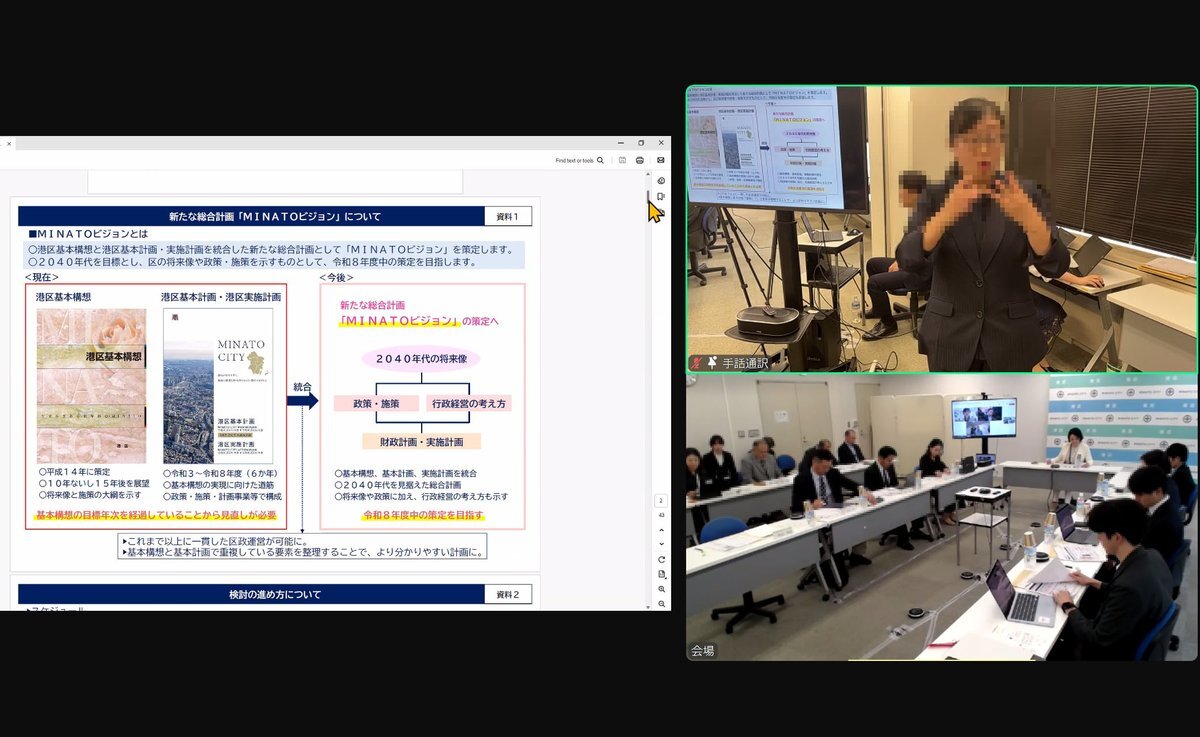Image resolution: width=1200 pixels, height=737 pixels.
Task: Click the blue 統合 arrow
Action: coord(302,401)
